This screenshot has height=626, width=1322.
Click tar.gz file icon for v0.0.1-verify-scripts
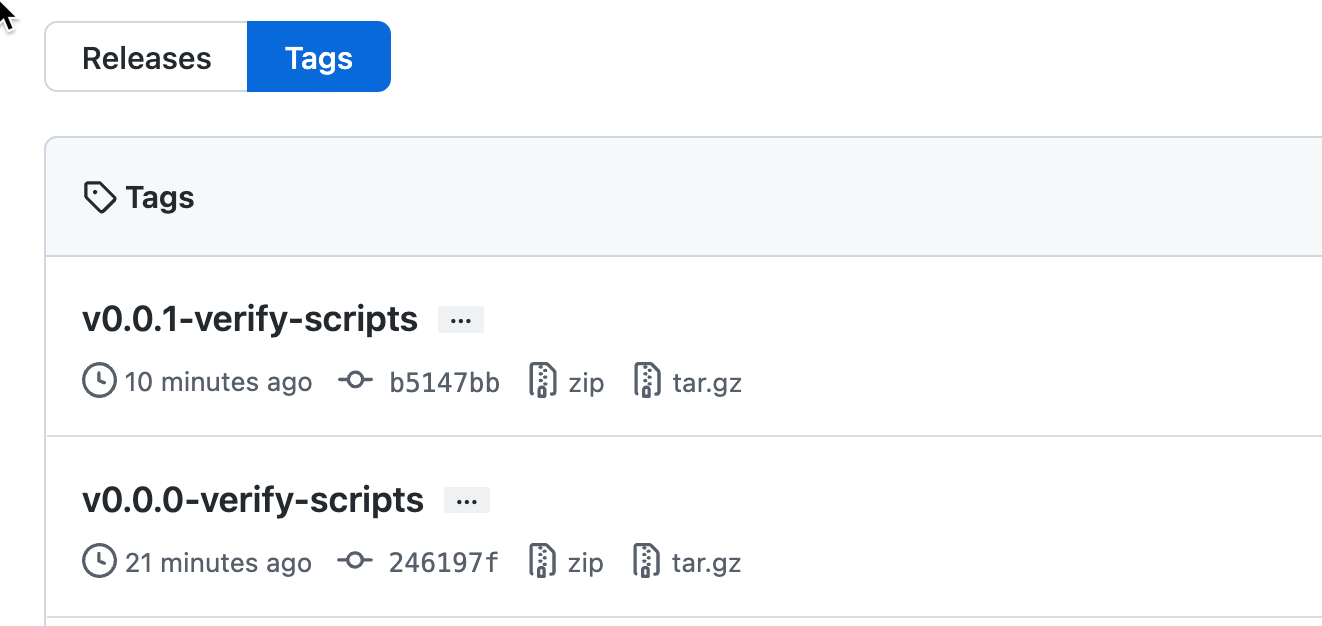(648, 381)
